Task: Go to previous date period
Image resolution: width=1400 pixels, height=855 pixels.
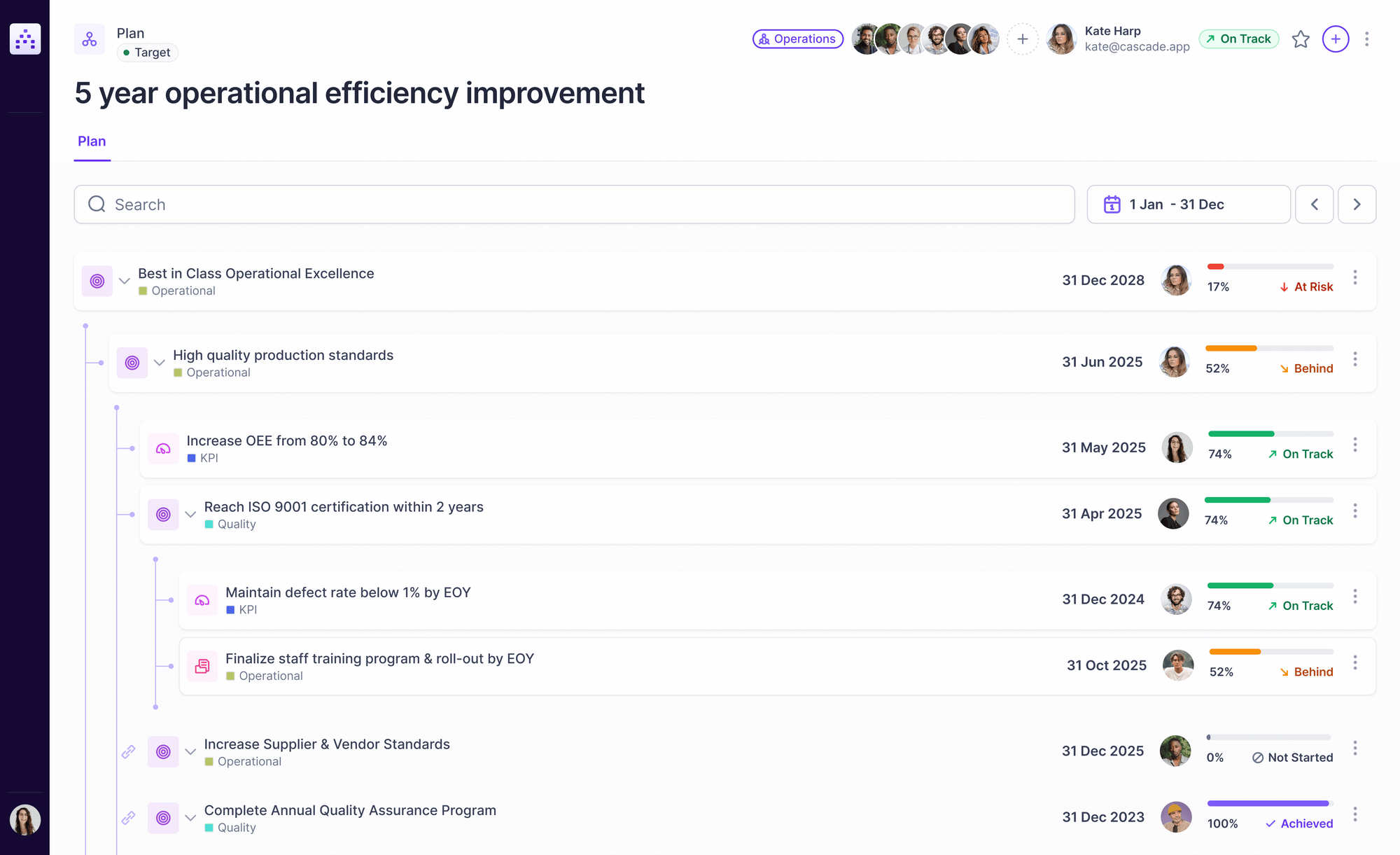Action: coord(1314,204)
